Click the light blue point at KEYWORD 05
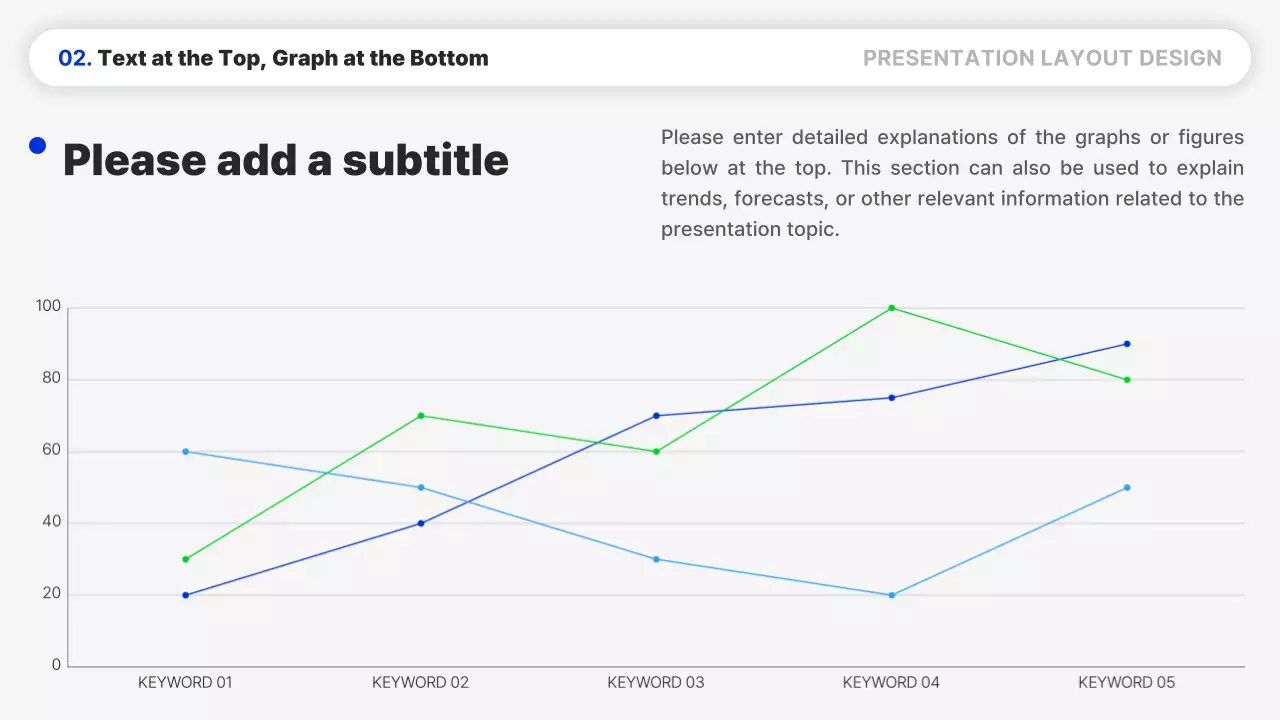 (x=1127, y=488)
